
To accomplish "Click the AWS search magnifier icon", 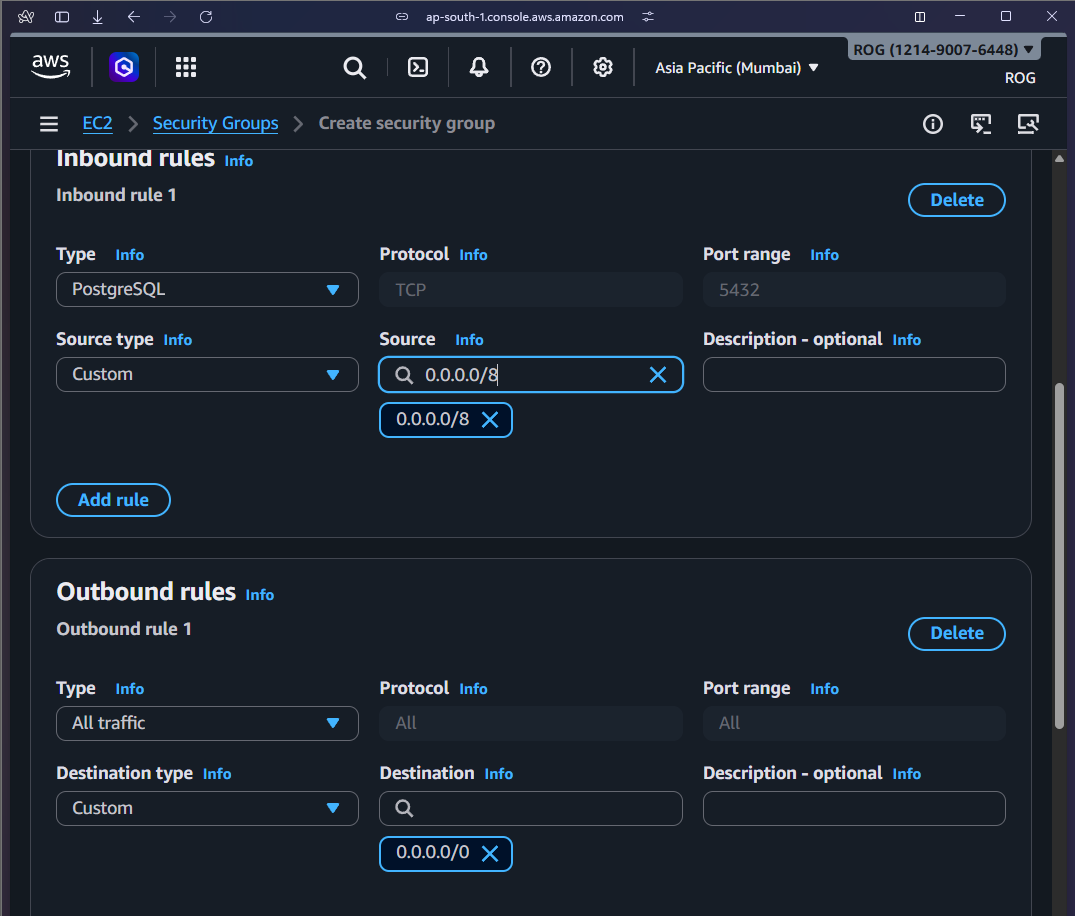I will 354,67.
